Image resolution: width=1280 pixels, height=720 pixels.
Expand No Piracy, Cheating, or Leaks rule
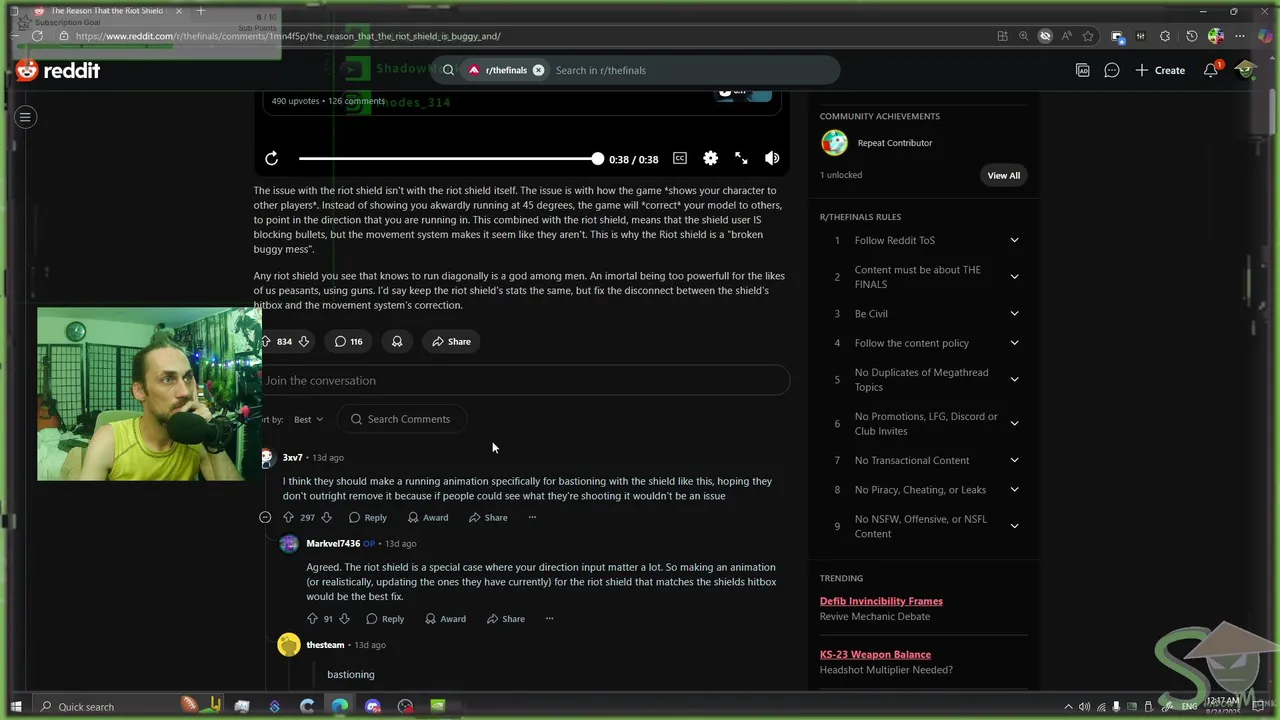1014,490
